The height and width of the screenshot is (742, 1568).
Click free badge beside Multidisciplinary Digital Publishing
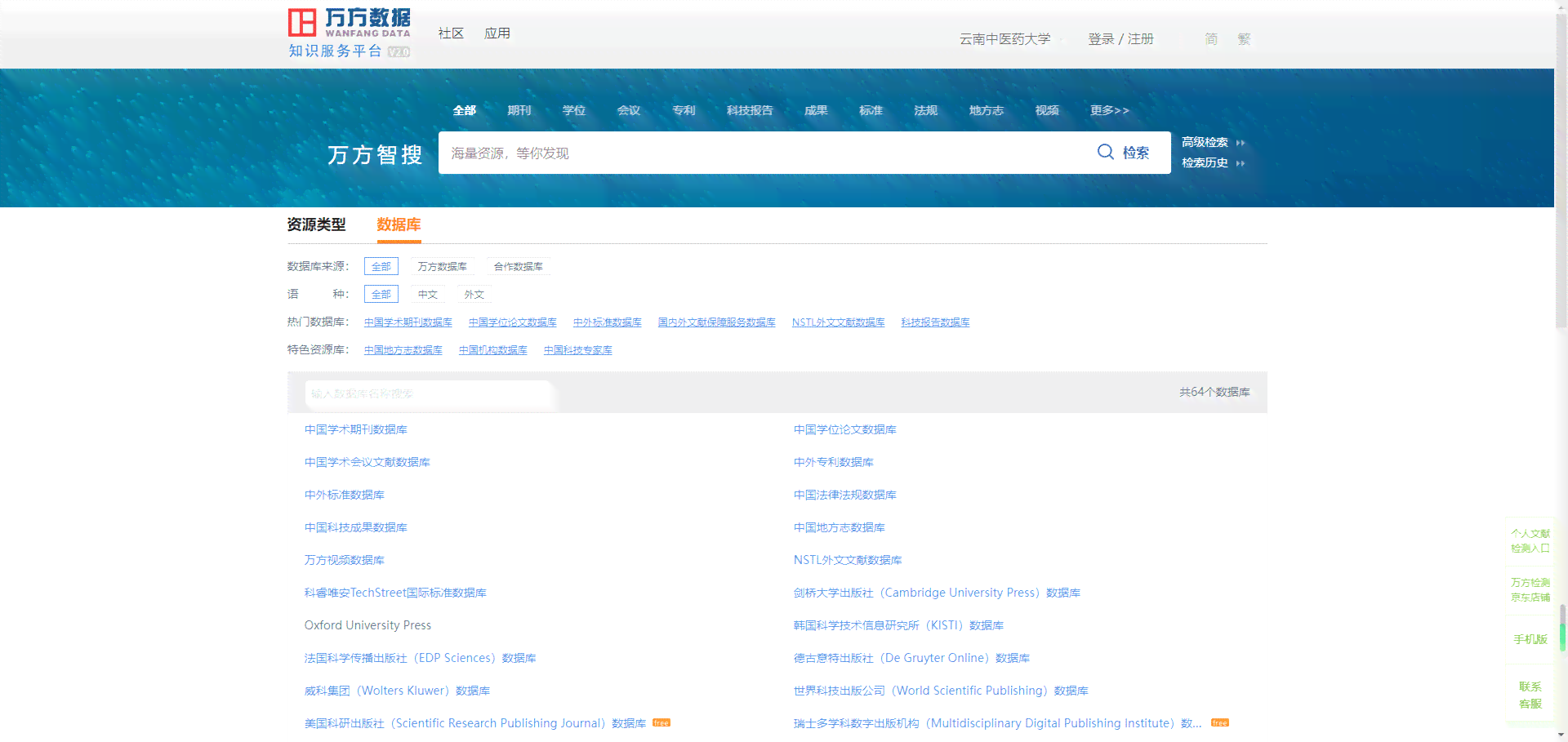[1220, 723]
